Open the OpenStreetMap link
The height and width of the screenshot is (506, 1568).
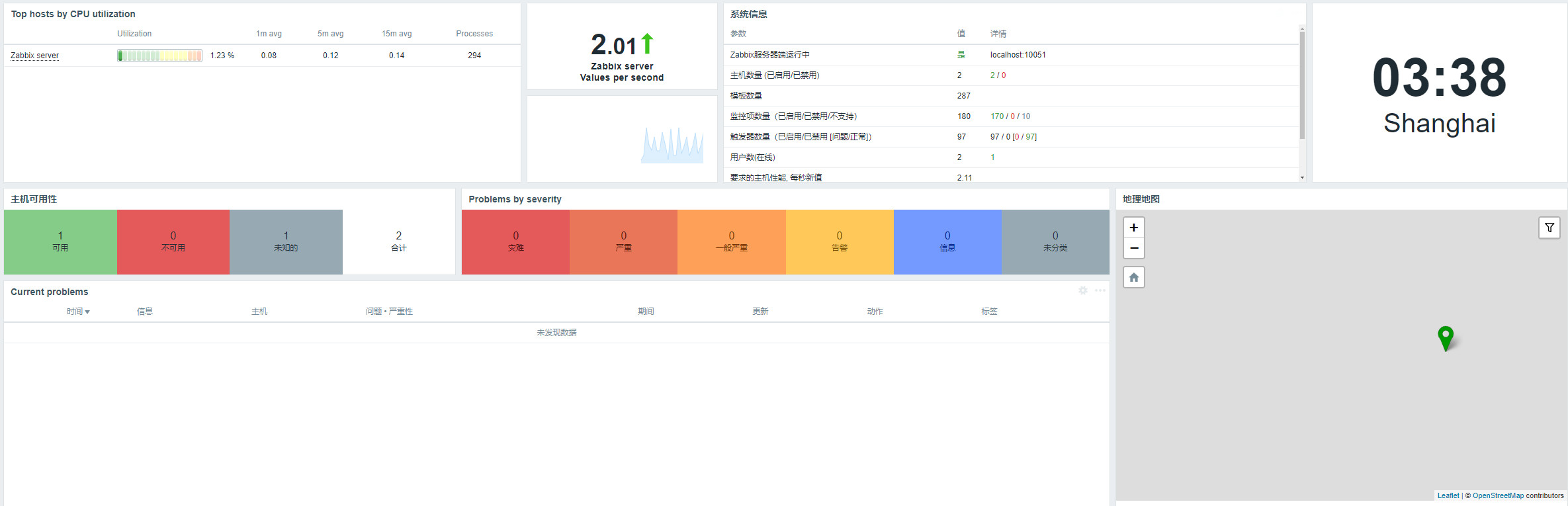(1498, 495)
